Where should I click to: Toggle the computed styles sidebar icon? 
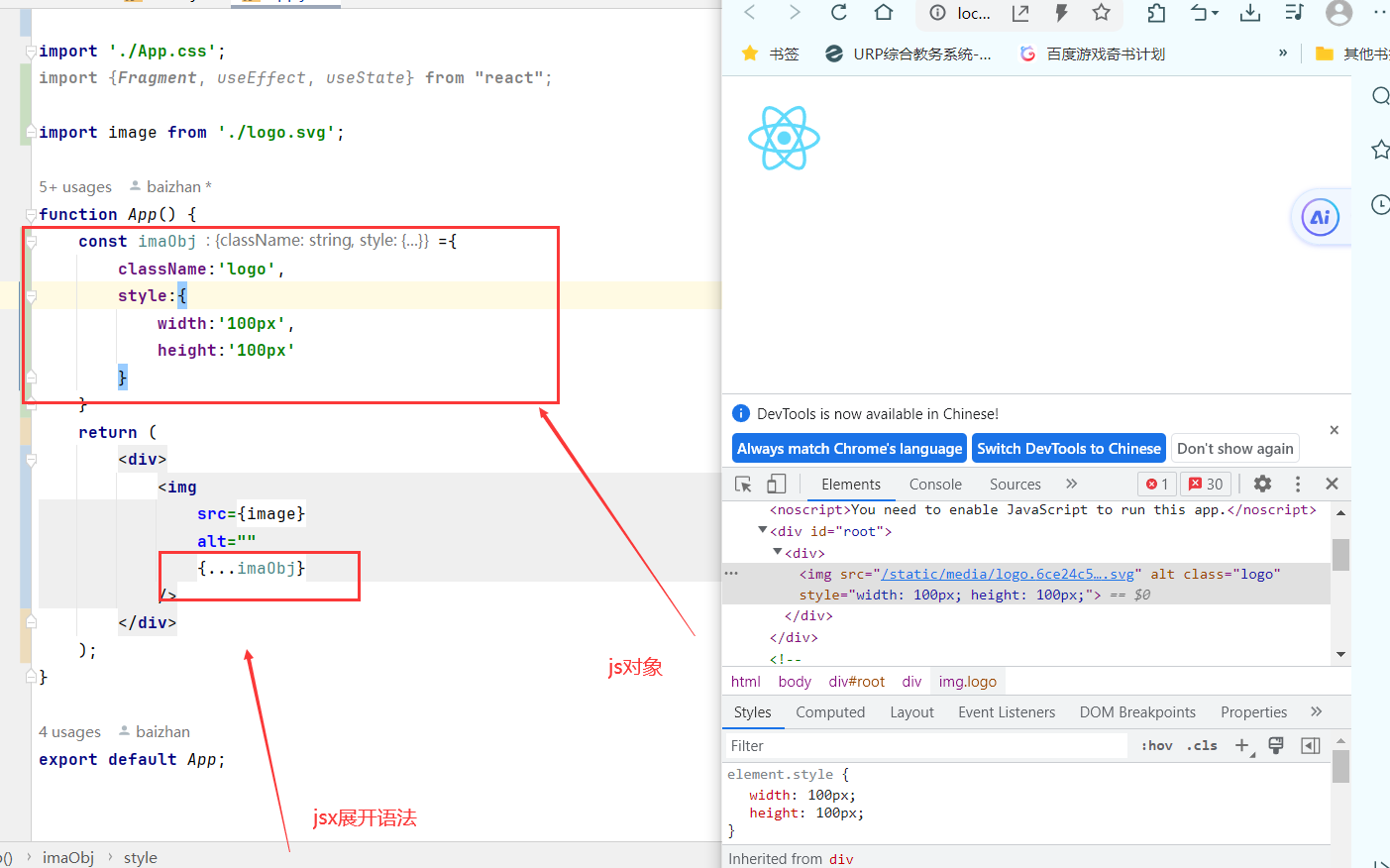pos(1310,746)
